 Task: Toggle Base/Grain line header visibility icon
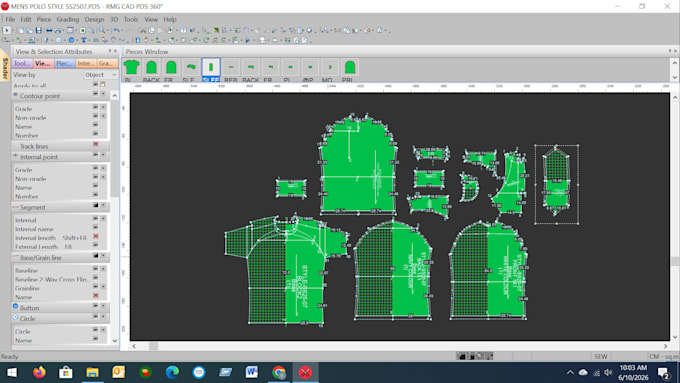tap(95, 255)
